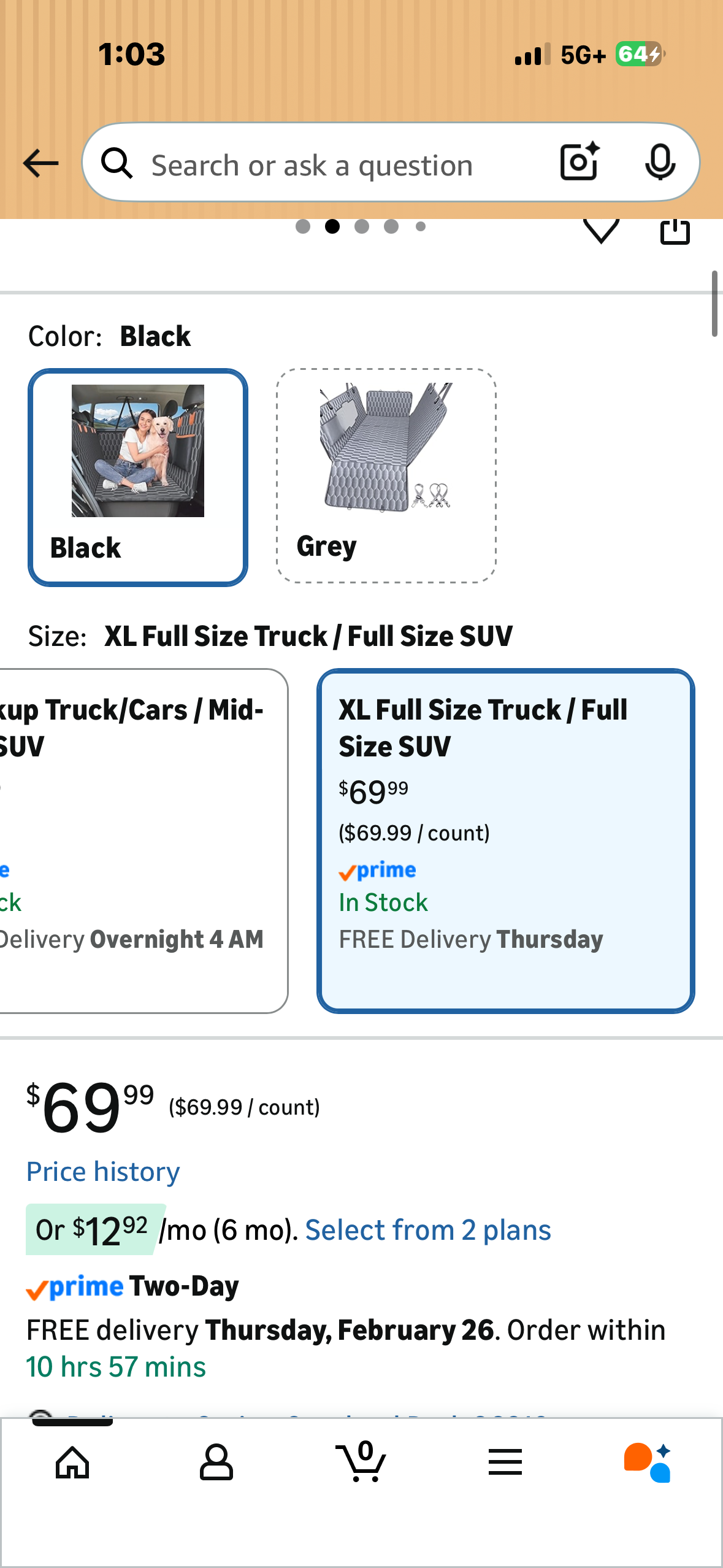Tap the share icon

click(675, 232)
